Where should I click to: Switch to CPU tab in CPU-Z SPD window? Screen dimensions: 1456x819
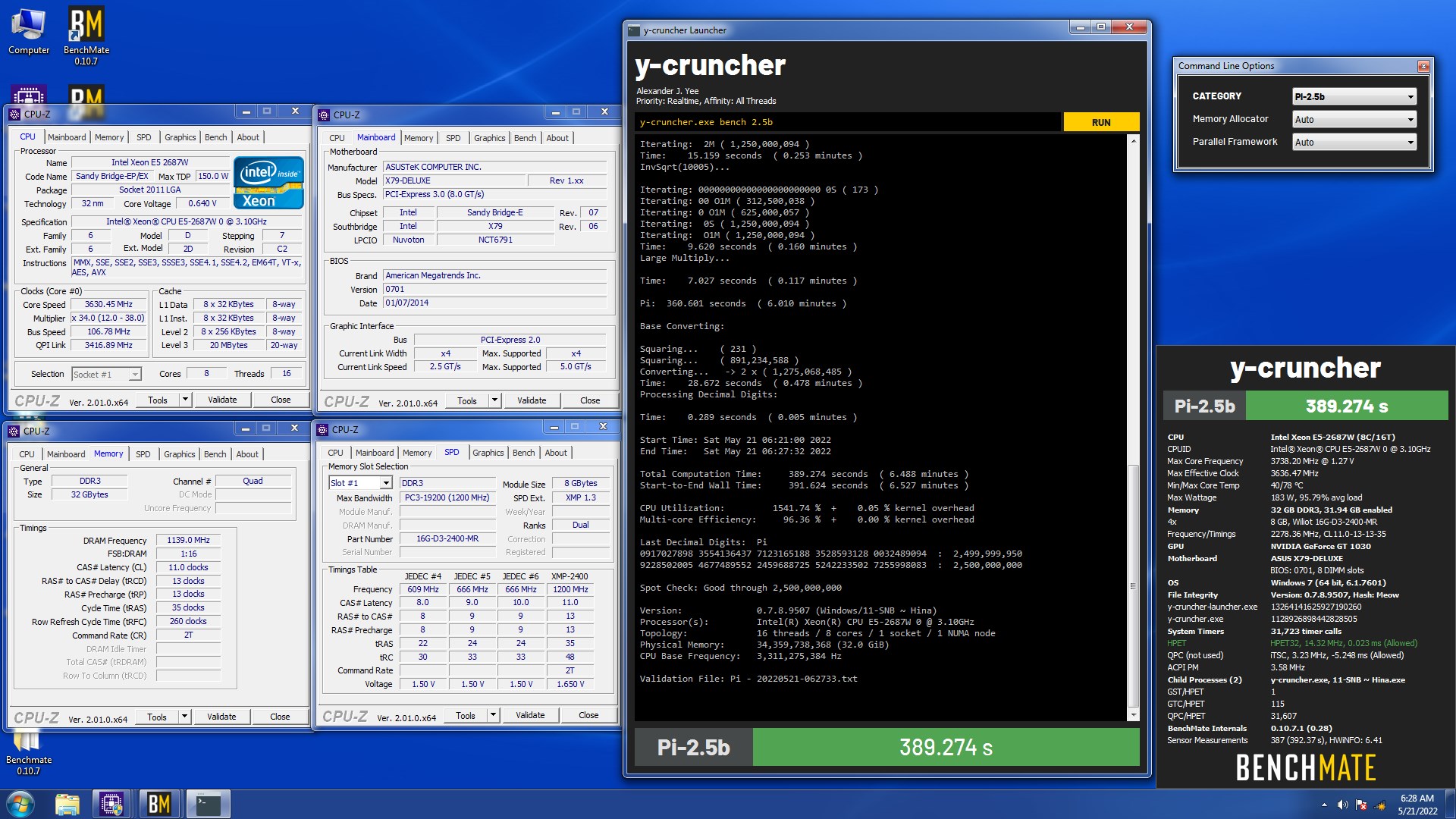click(x=335, y=453)
